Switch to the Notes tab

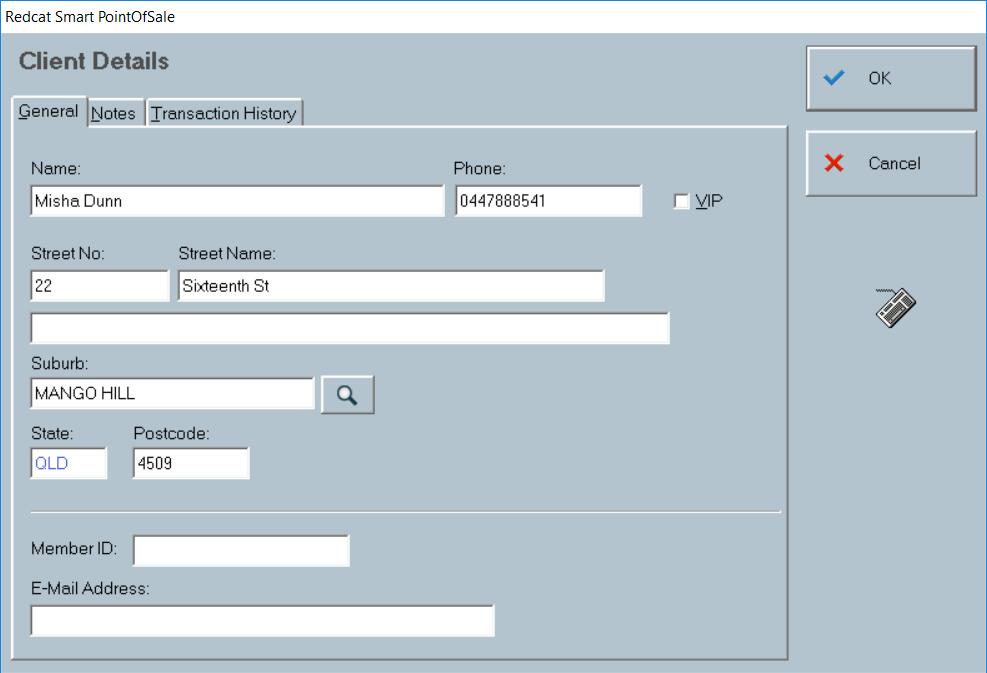tap(112, 113)
